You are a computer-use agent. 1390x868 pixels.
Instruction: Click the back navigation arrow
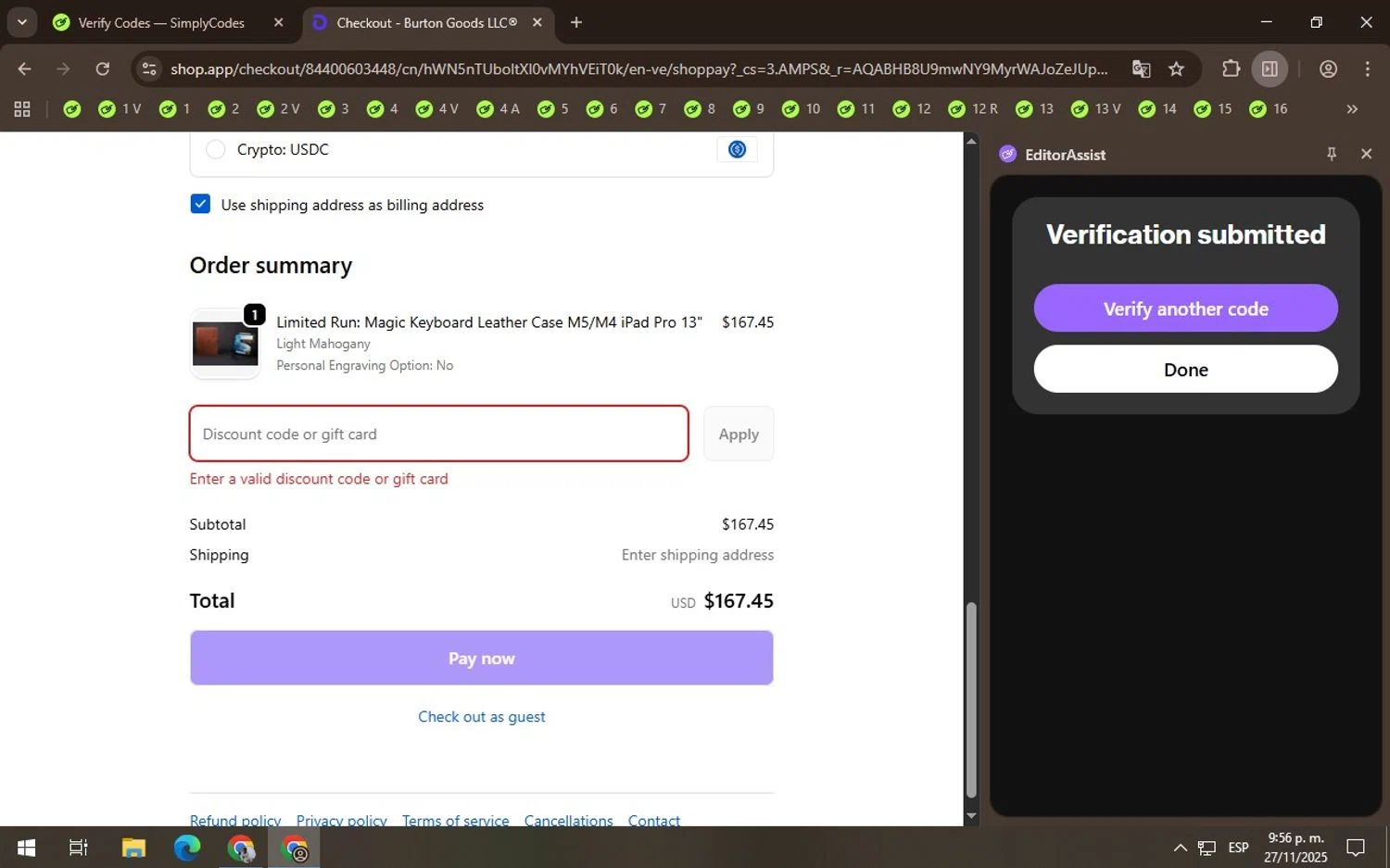coord(24,69)
